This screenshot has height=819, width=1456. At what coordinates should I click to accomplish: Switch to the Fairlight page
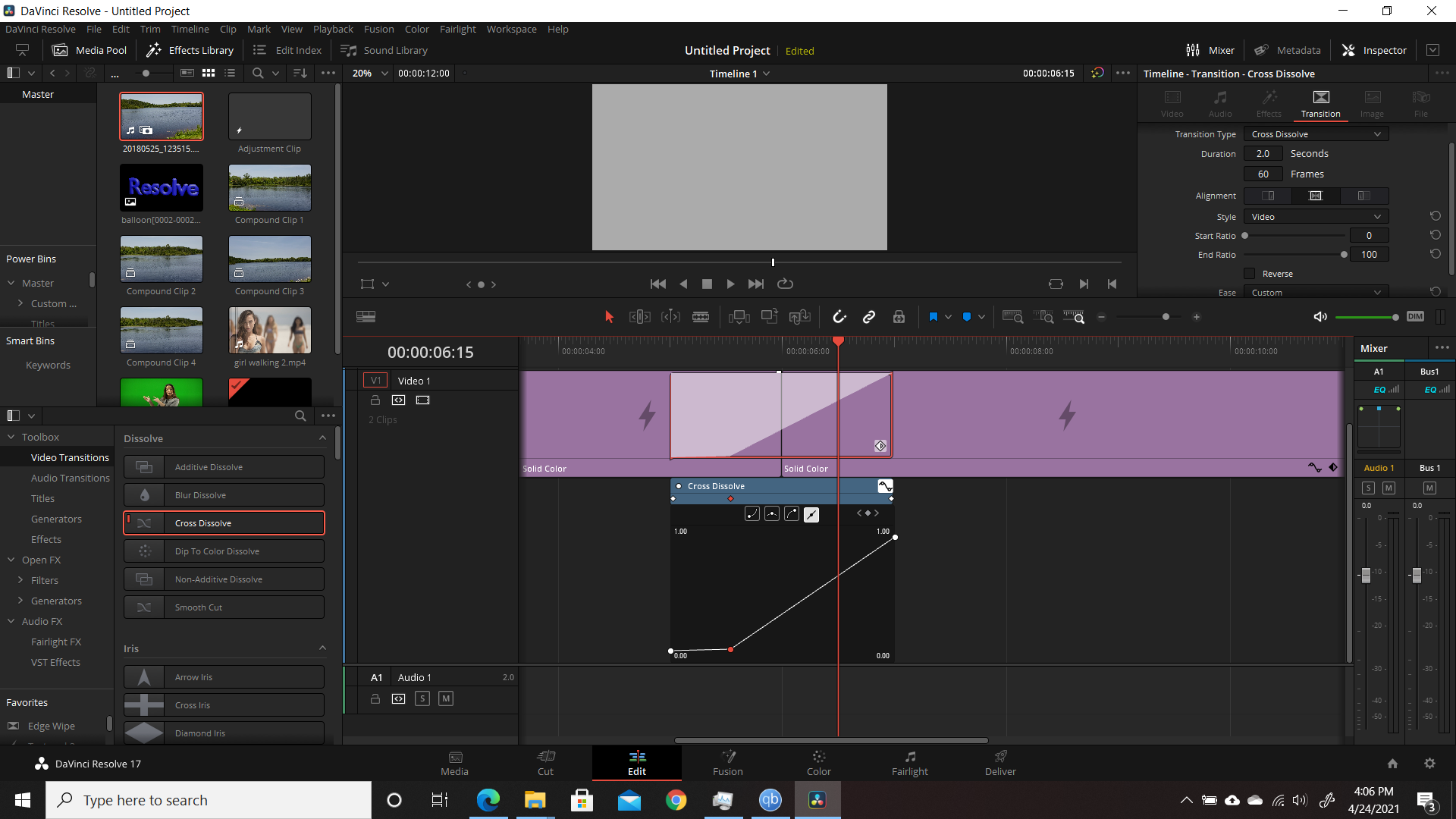(x=909, y=763)
